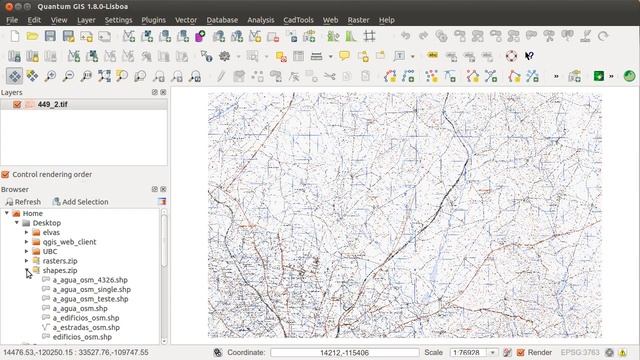Select the Identify Features tool
Image resolution: width=640 pixels, height=360 pixels.
(207, 56)
